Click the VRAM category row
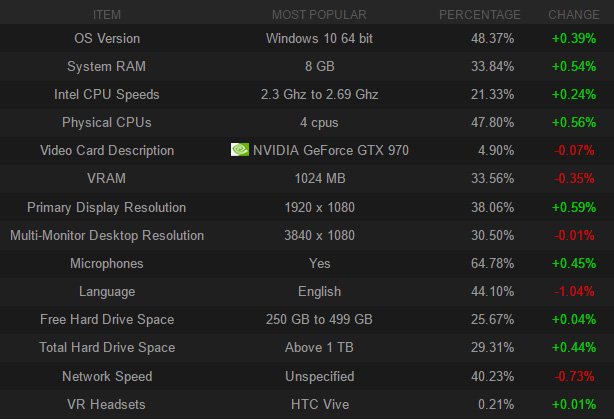The width and height of the screenshot is (614, 419). pyautogui.click(x=107, y=178)
